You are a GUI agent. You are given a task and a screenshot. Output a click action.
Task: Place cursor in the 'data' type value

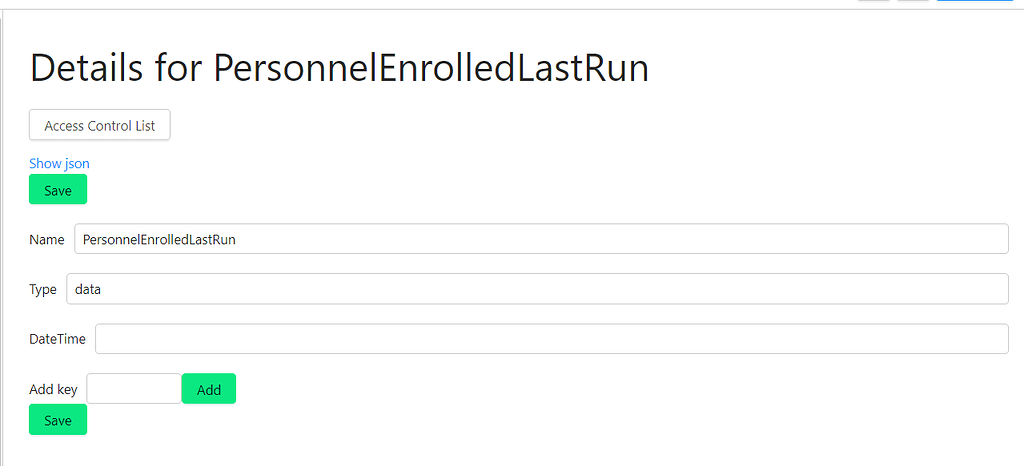88,289
